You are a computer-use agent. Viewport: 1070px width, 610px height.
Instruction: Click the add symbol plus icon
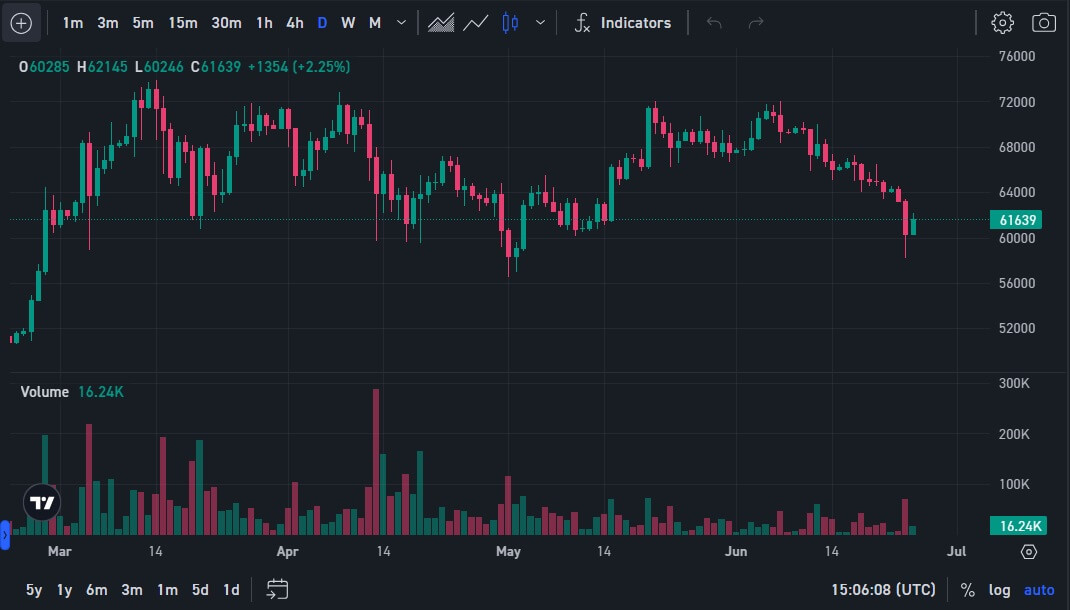(x=21, y=23)
